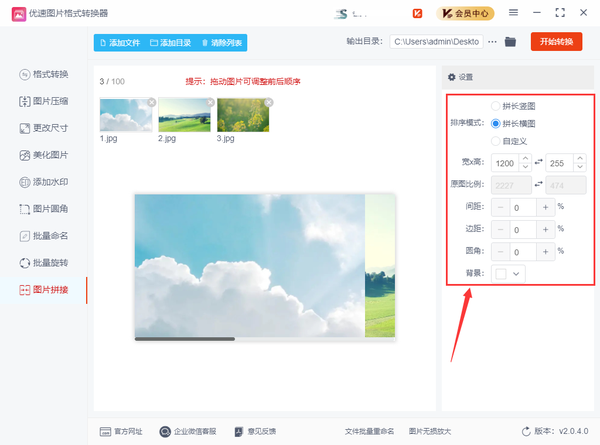Click the 会员中心 VIP badge
Viewport: 600px width, 445px height.
coord(464,13)
